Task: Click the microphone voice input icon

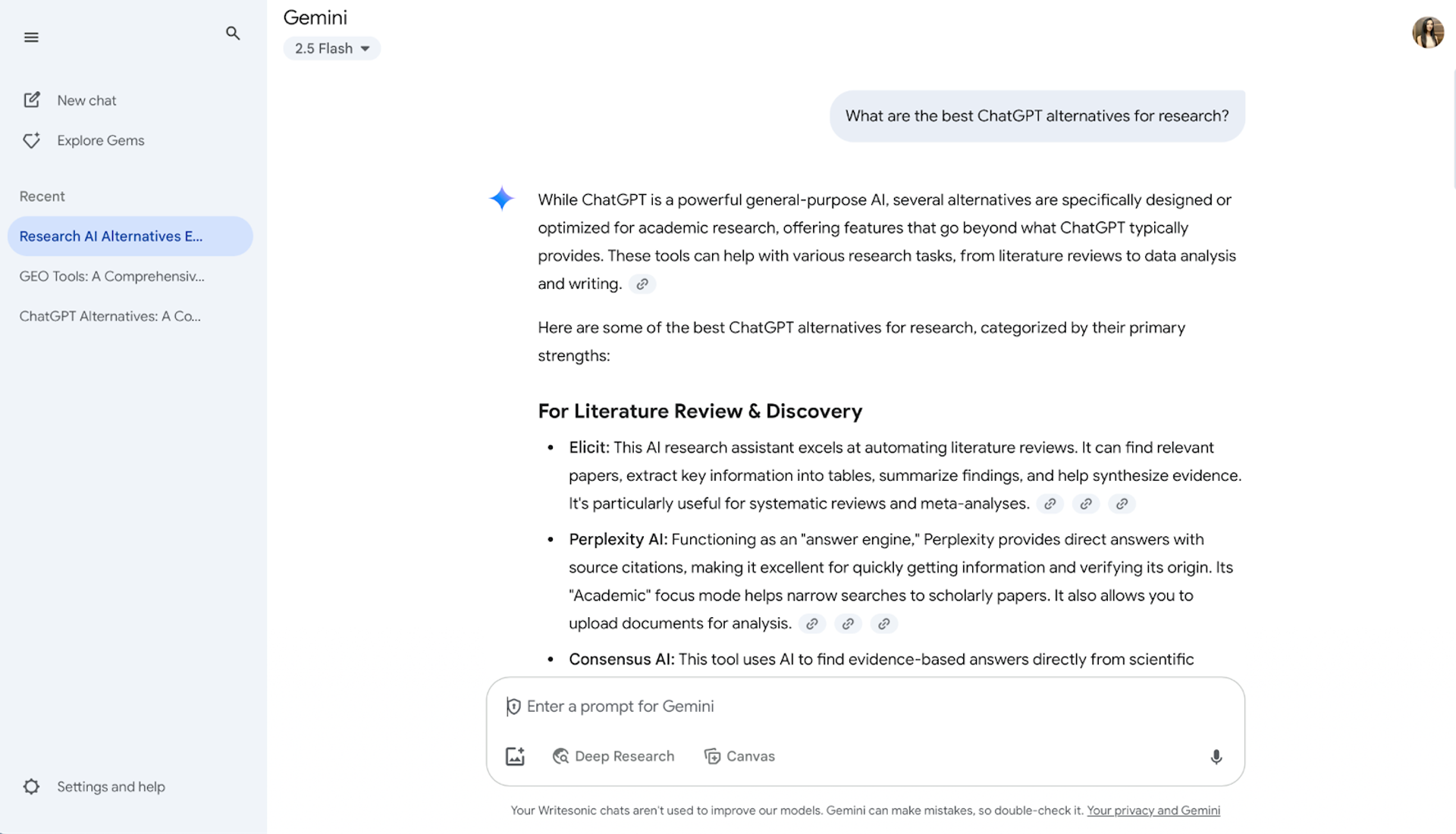Action: pyautogui.click(x=1216, y=757)
